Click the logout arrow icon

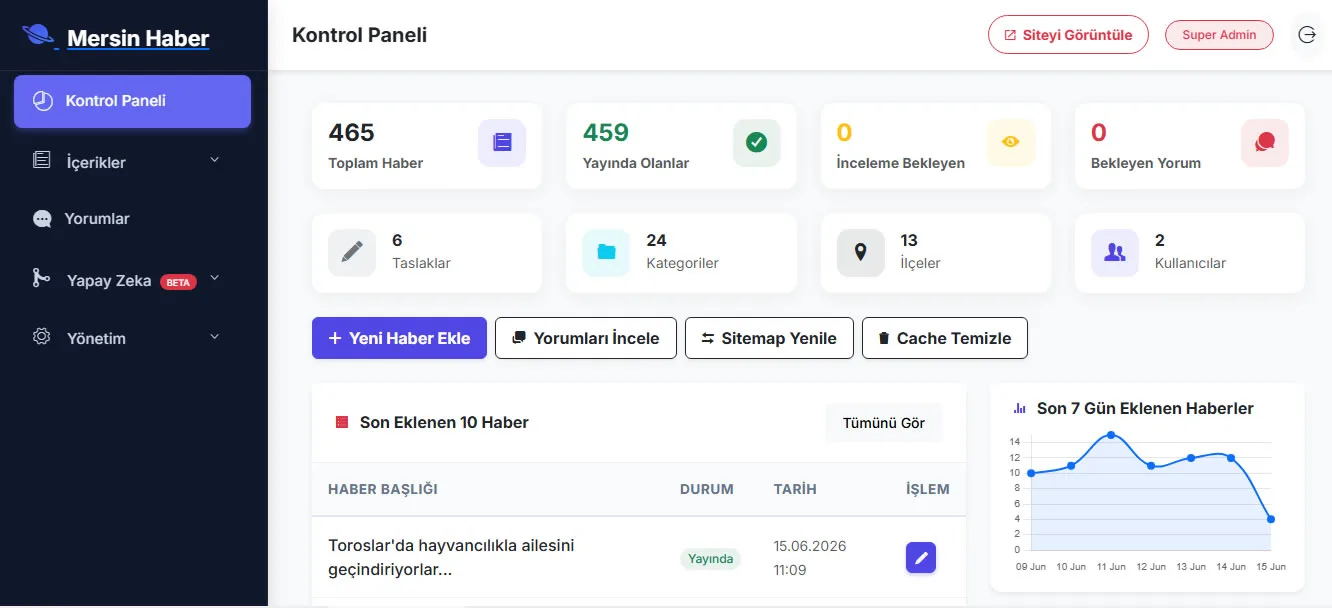(x=1307, y=35)
